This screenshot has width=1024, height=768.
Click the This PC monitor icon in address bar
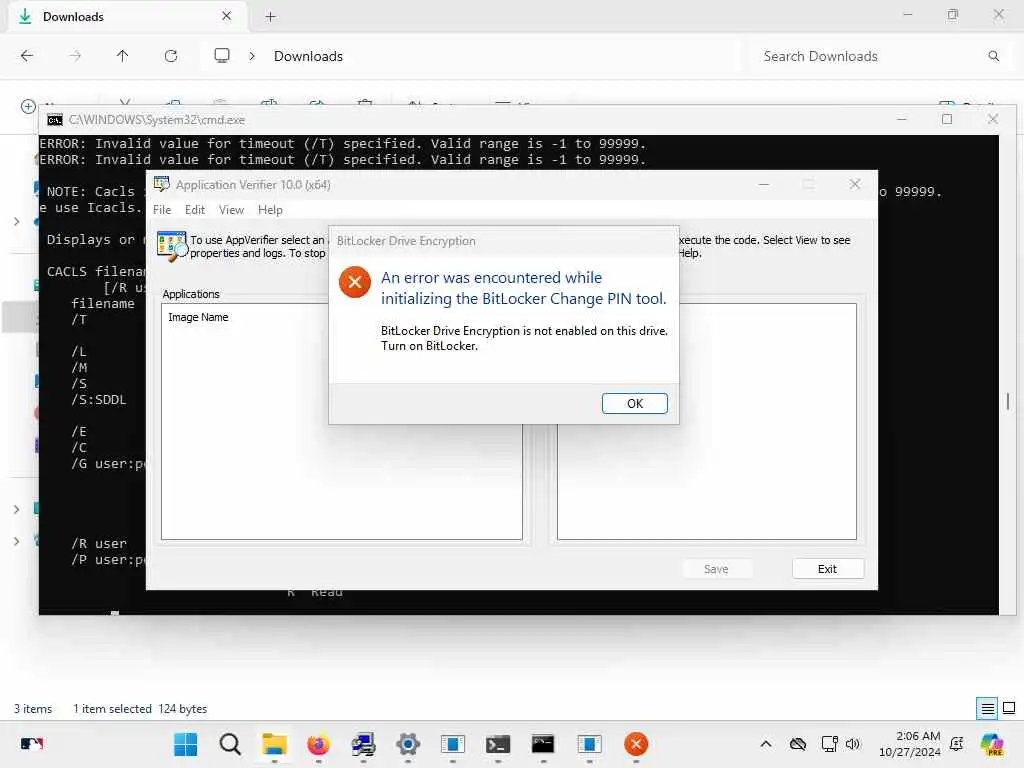pyautogui.click(x=222, y=56)
